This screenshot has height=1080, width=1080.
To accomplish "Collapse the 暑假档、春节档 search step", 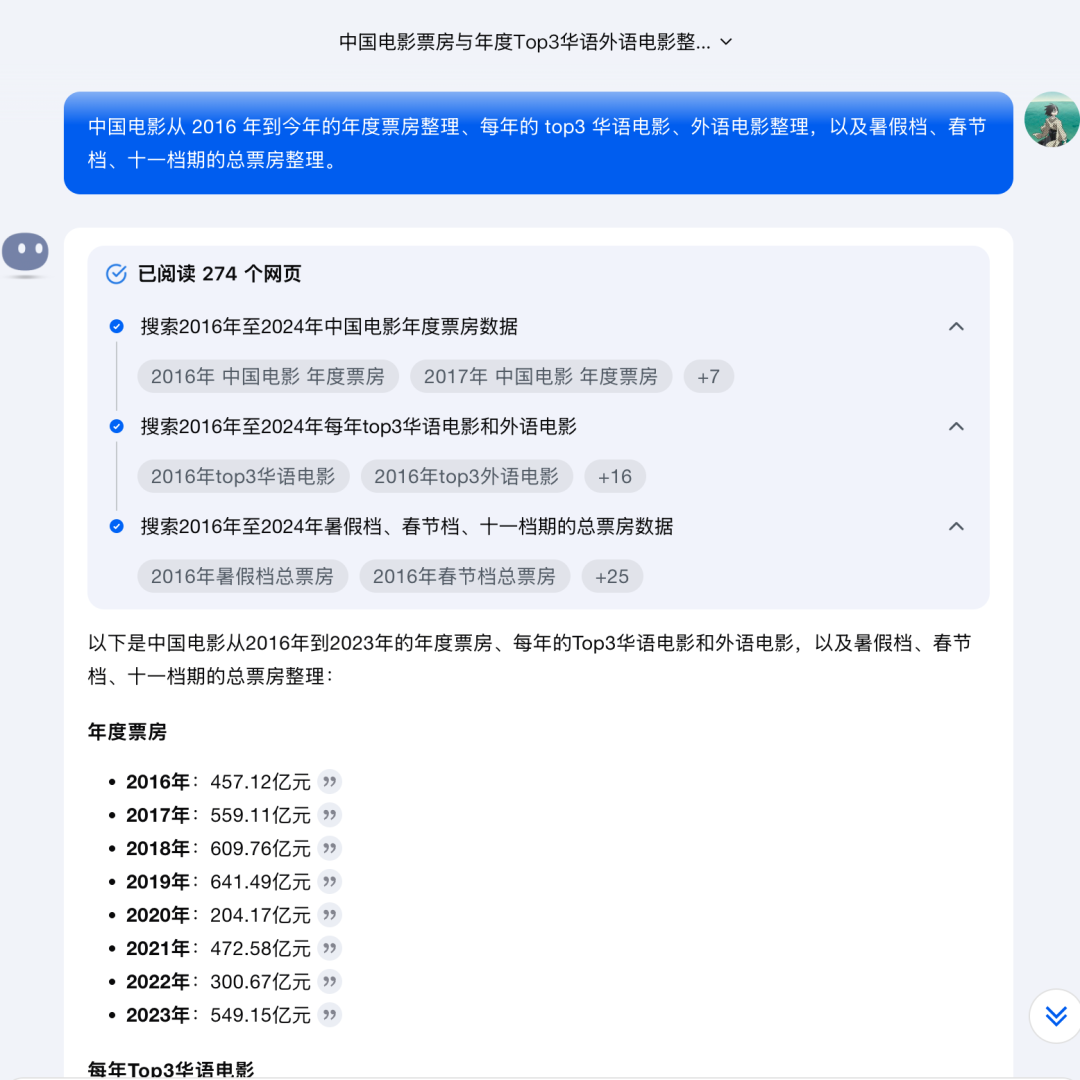I will tap(956, 527).
